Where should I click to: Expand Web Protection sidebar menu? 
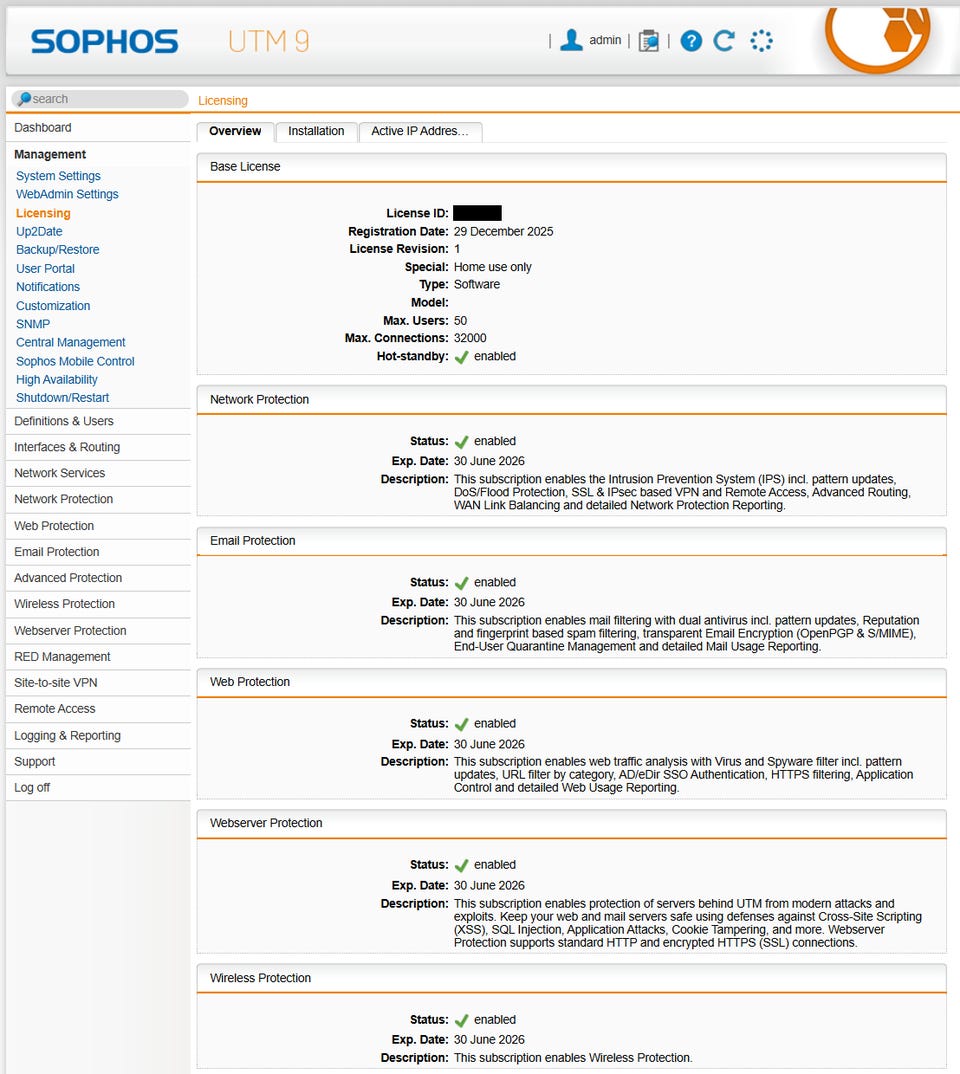coord(98,526)
